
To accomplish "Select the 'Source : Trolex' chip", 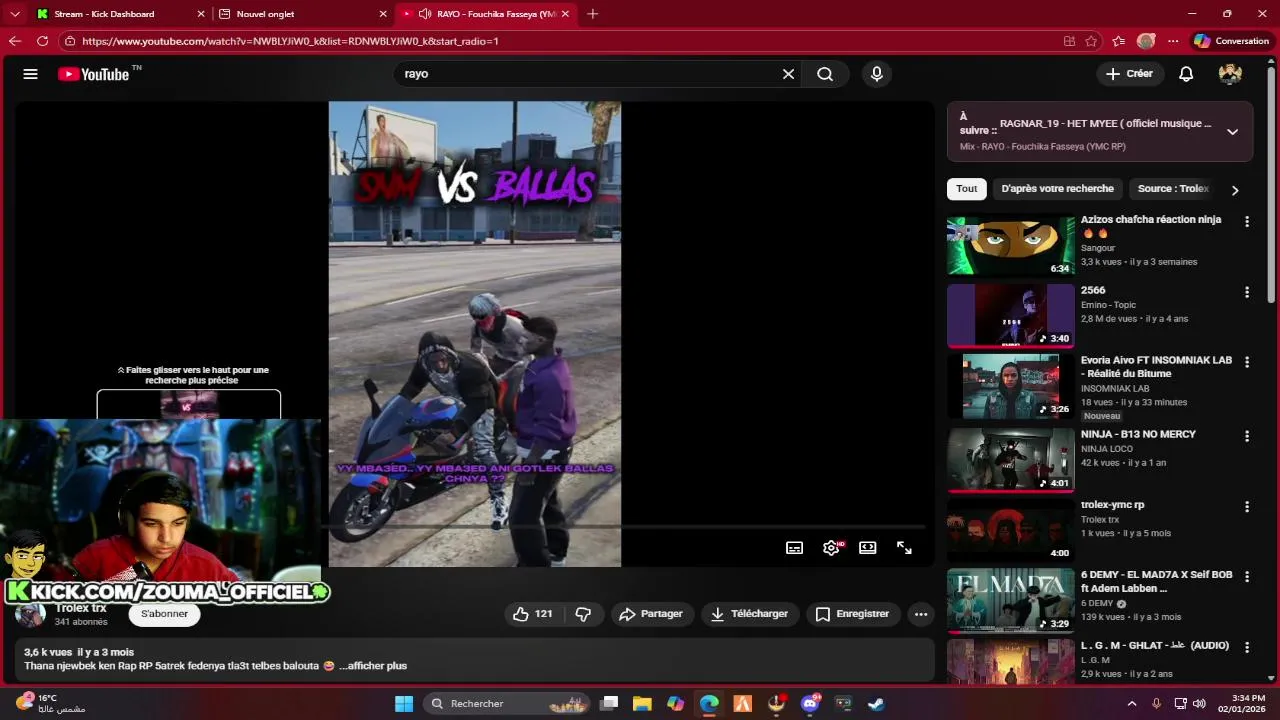I will (x=1173, y=189).
